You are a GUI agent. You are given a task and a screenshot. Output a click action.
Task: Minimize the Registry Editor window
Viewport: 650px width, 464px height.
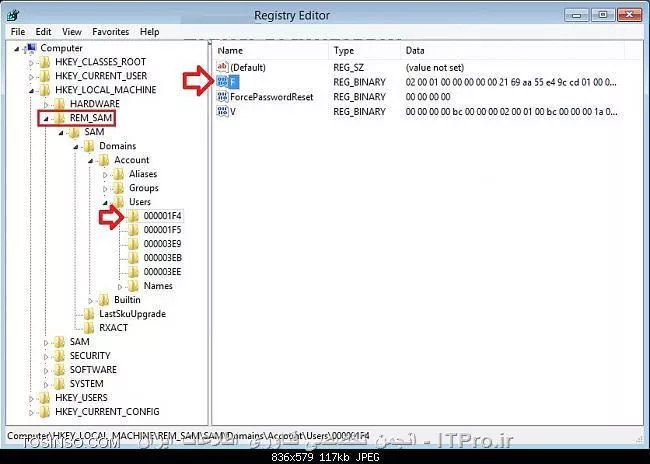coord(576,15)
